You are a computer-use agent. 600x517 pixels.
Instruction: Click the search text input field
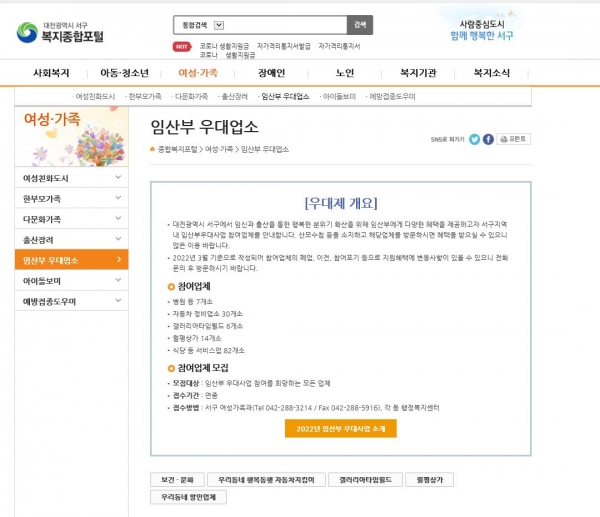(x=285, y=25)
